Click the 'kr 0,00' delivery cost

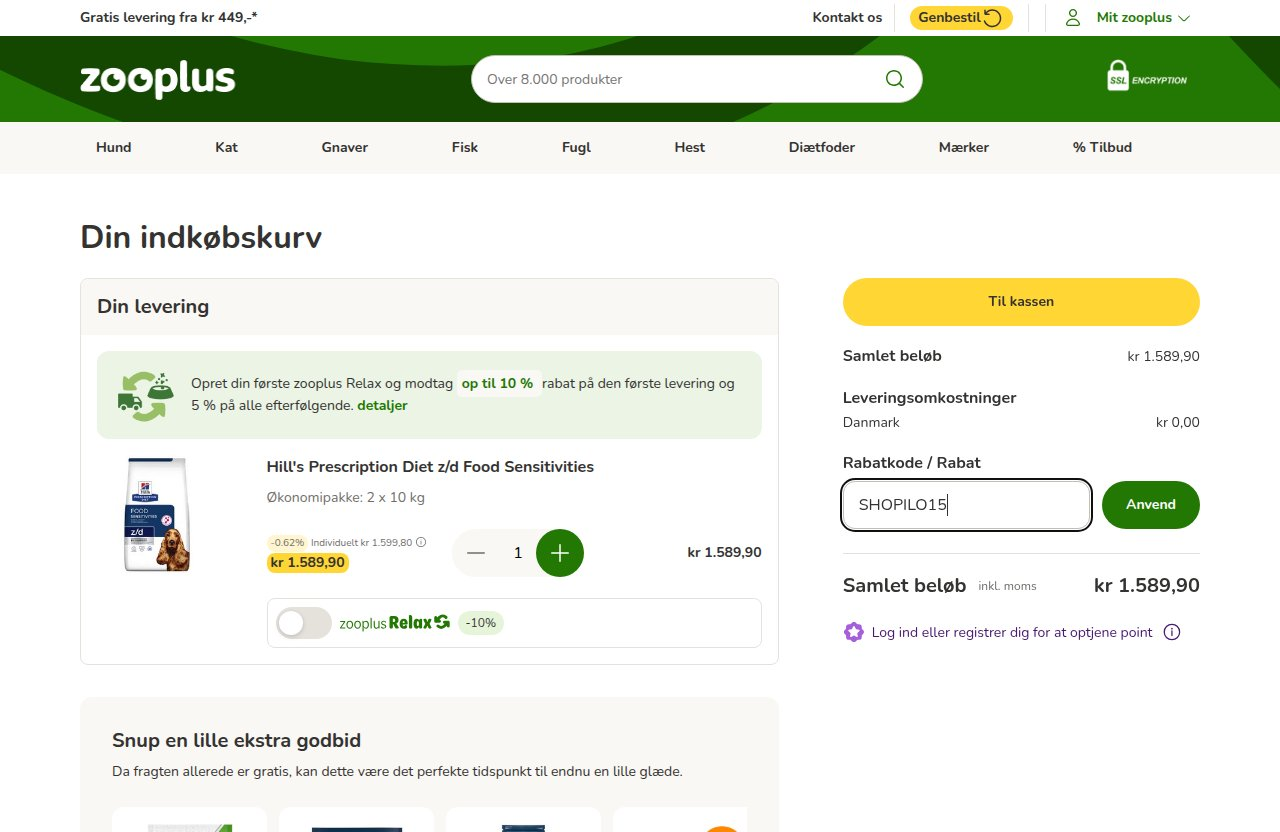pos(1178,423)
